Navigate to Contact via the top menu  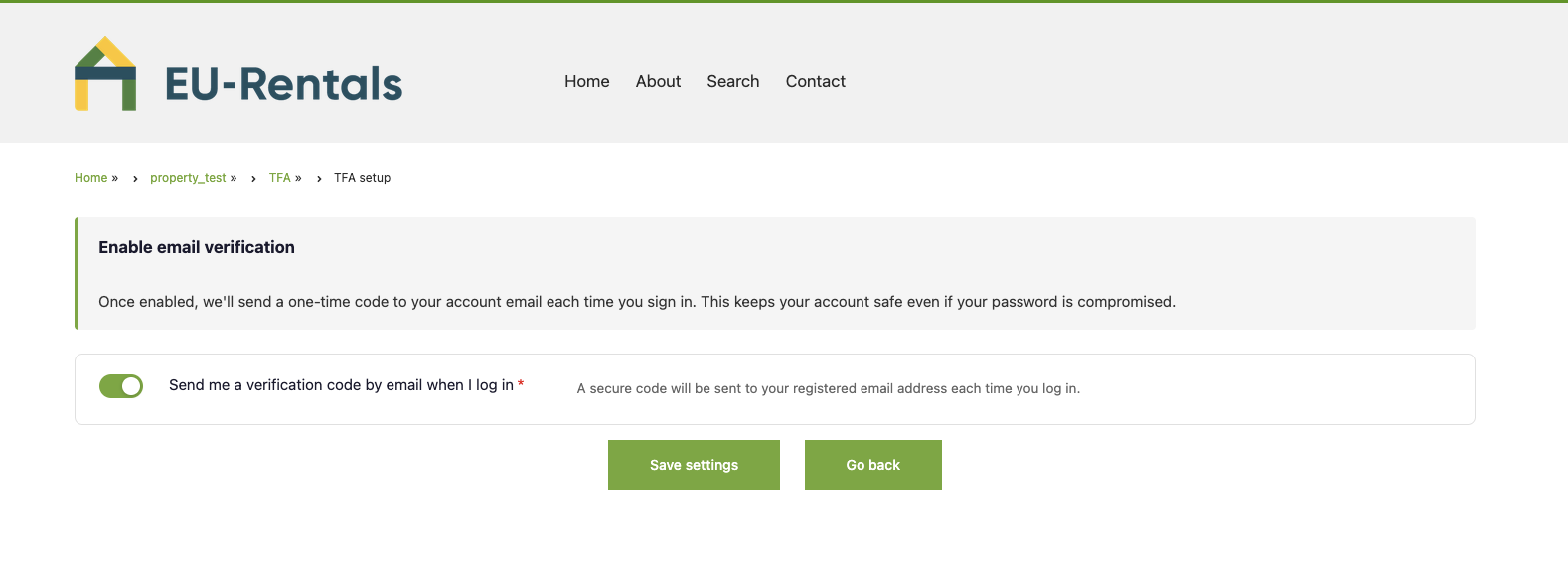point(815,81)
